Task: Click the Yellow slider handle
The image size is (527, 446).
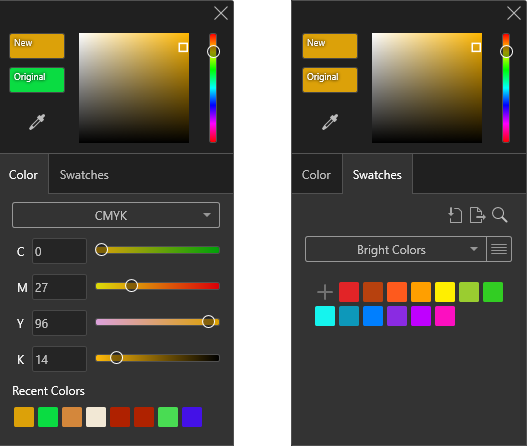Action: (x=208, y=322)
